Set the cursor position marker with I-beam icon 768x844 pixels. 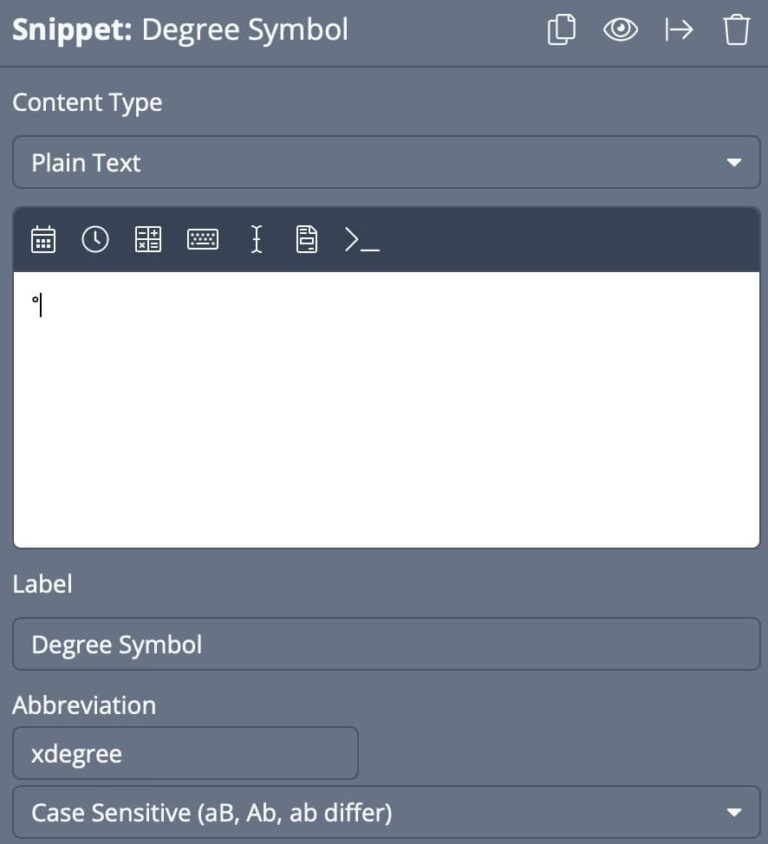click(x=256, y=239)
